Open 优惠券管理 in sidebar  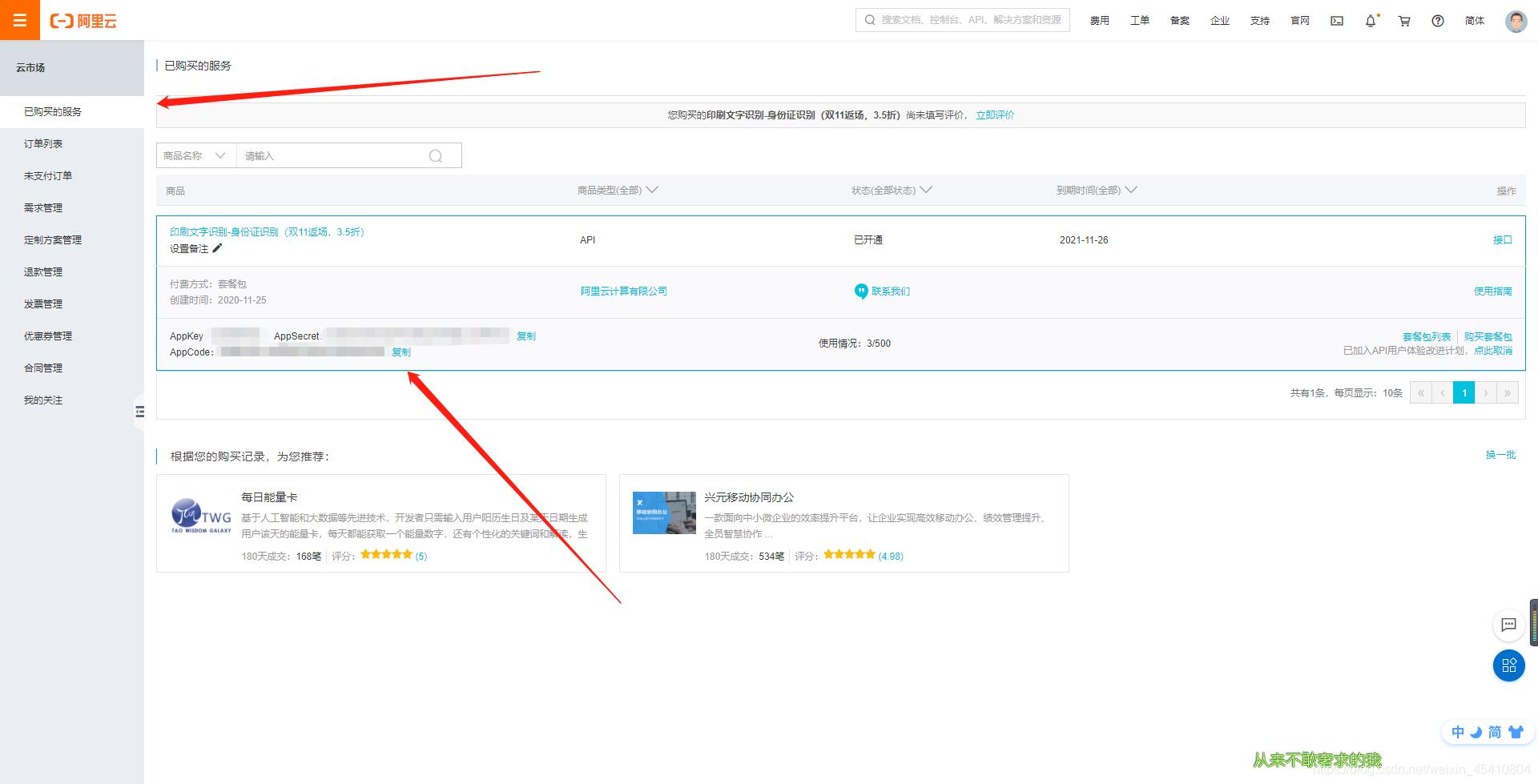[x=72, y=336]
